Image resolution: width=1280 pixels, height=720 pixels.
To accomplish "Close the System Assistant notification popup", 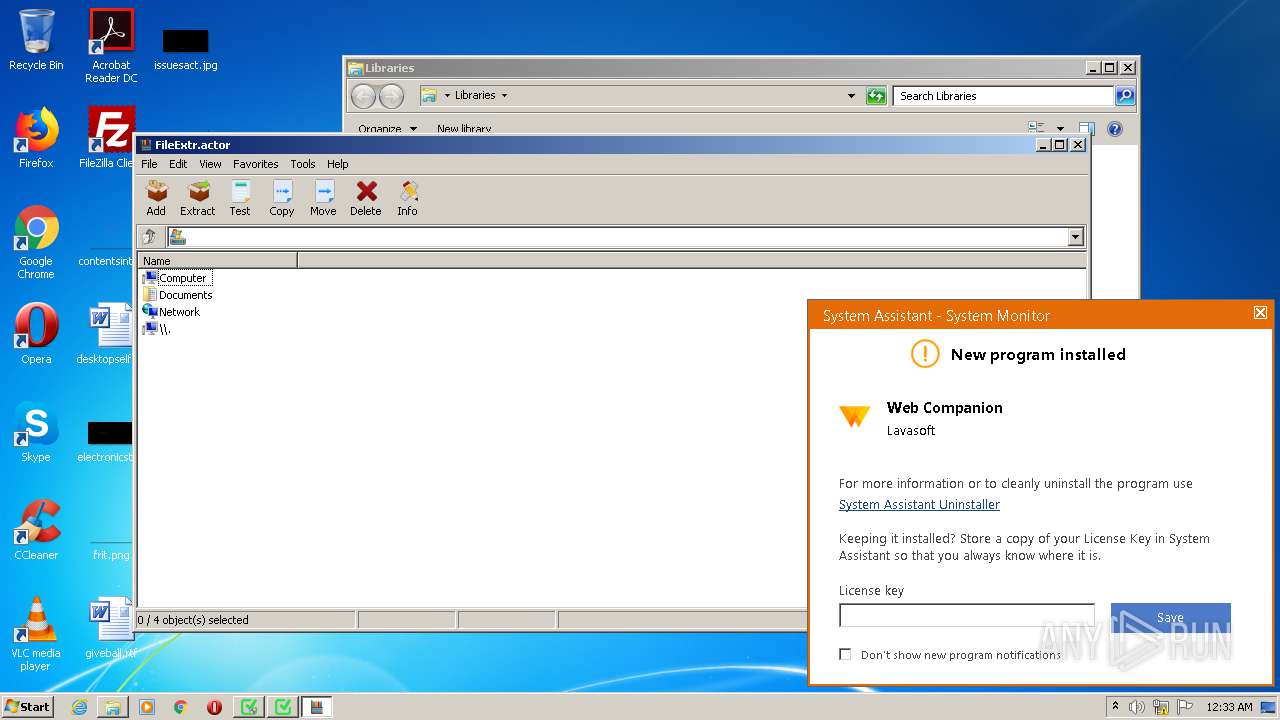I will (x=1260, y=313).
